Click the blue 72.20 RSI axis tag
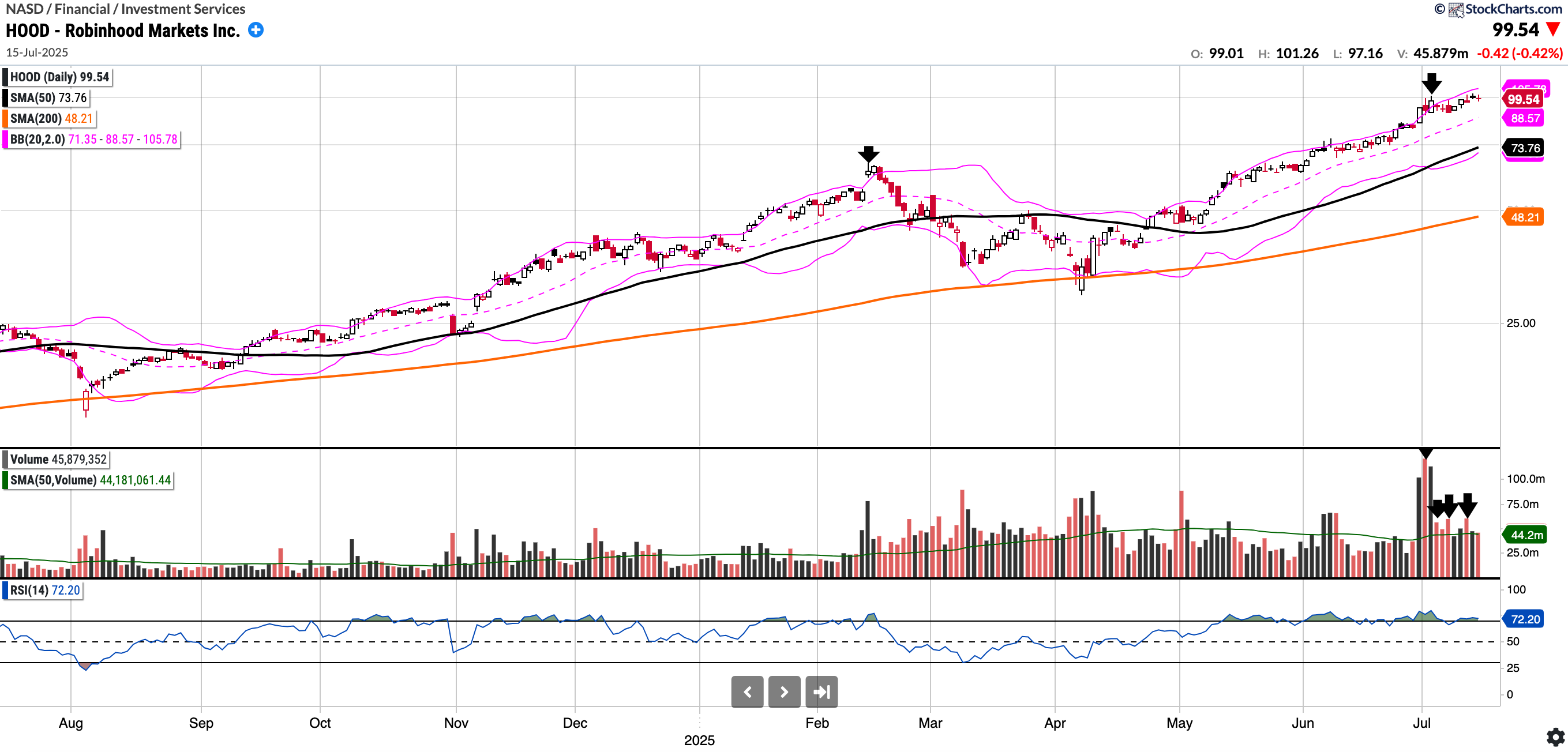Screen dimensions: 1568x752 click(x=1524, y=619)
